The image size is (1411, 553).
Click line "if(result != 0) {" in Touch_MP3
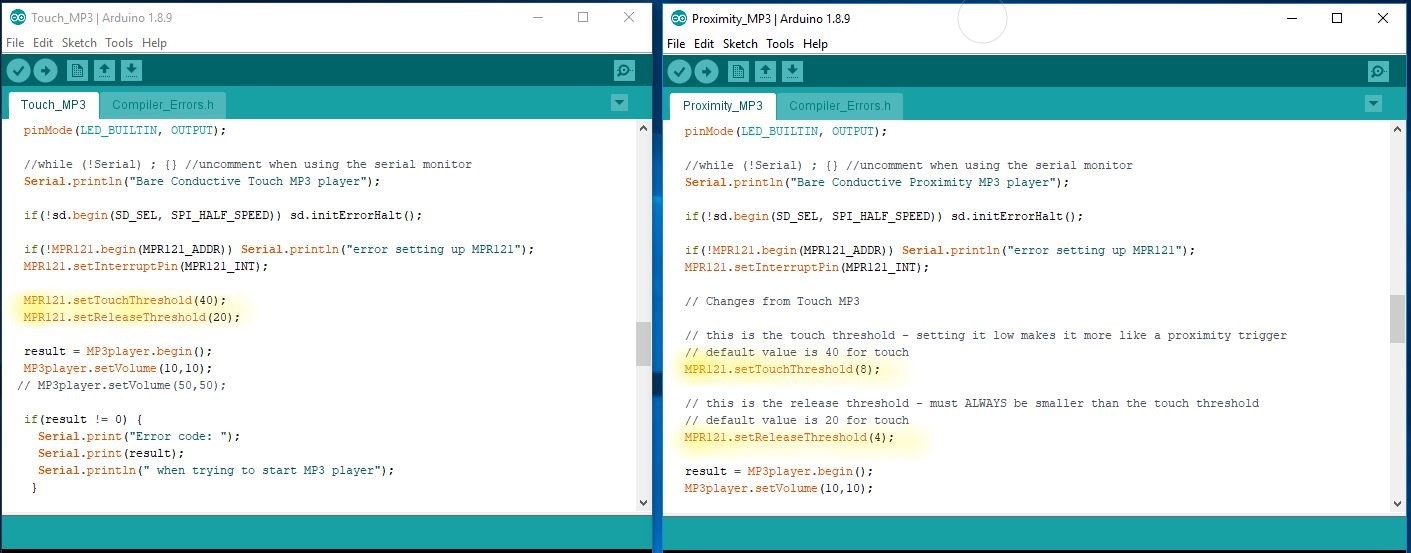tap(84, 419)
